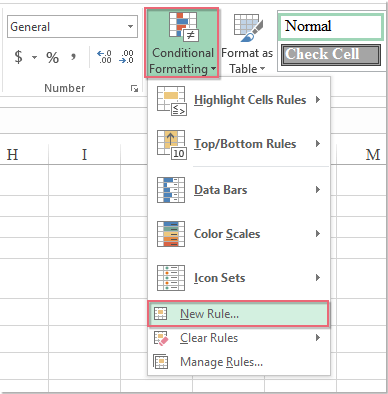Expand Data Bars submenu arrow
Viewport: 388px width, 394px height.
click(x=318, y=190)
